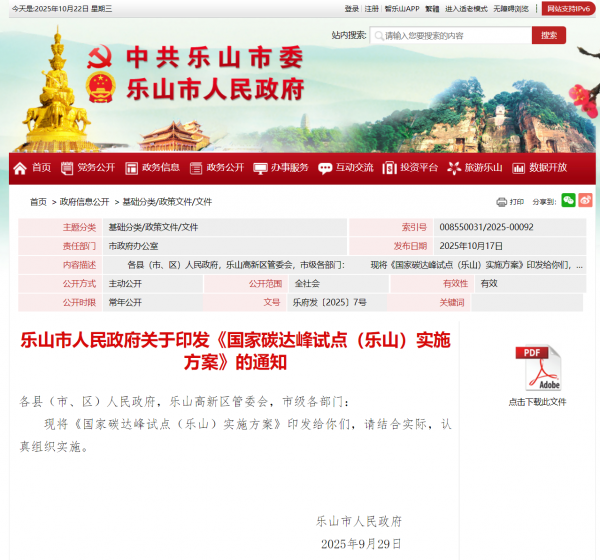Click the 投资平台 icon in navigation
This screenshot has height=560, width=600.
(x=390, y=168)
